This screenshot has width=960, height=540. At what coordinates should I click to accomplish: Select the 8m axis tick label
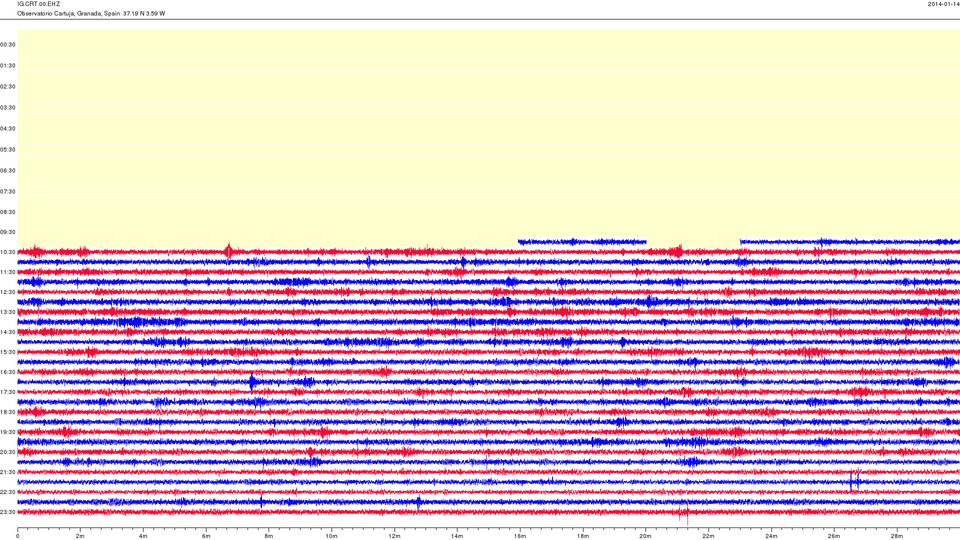click(x=269, y=536)
